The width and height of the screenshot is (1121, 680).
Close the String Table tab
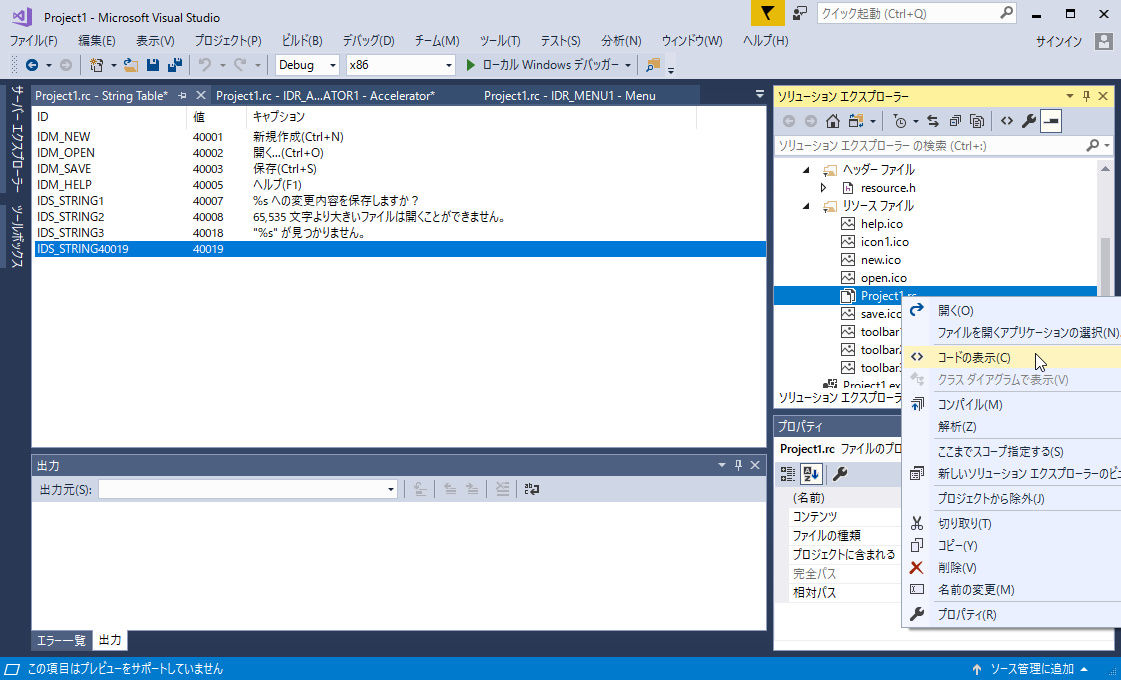[201, 95]
